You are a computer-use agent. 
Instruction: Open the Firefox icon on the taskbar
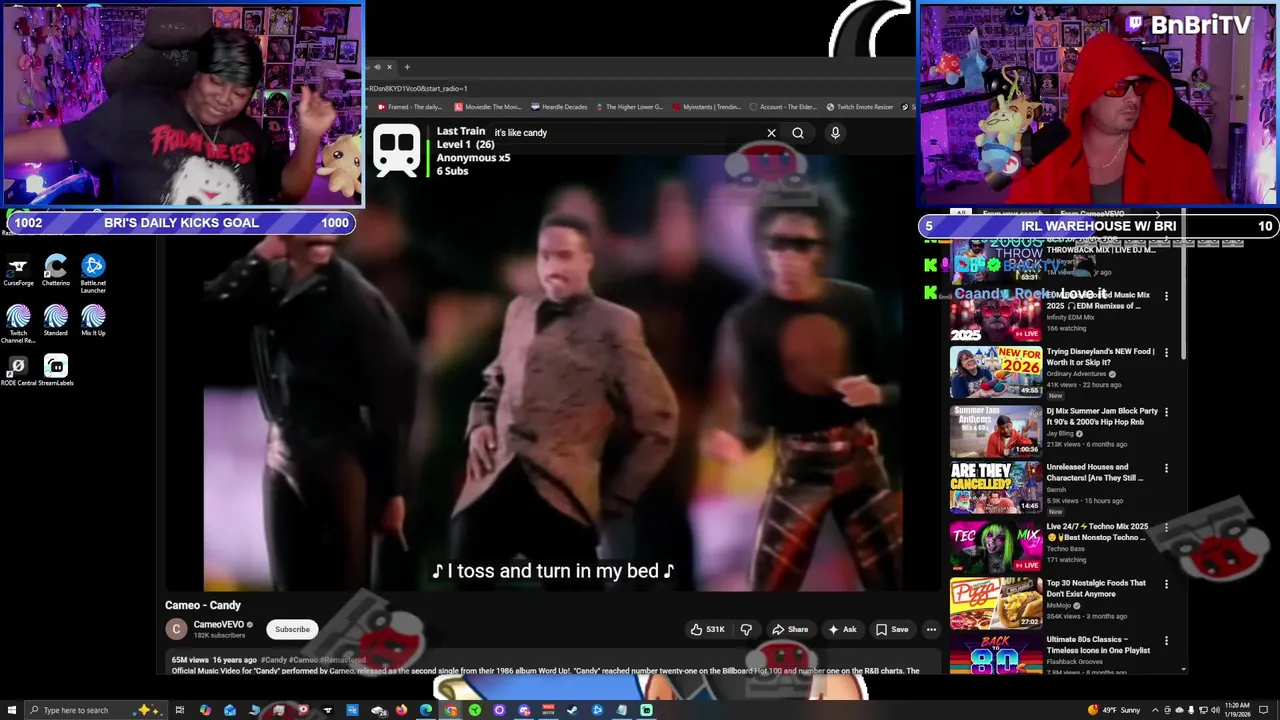pyautogui.click(x=401, y=710)
